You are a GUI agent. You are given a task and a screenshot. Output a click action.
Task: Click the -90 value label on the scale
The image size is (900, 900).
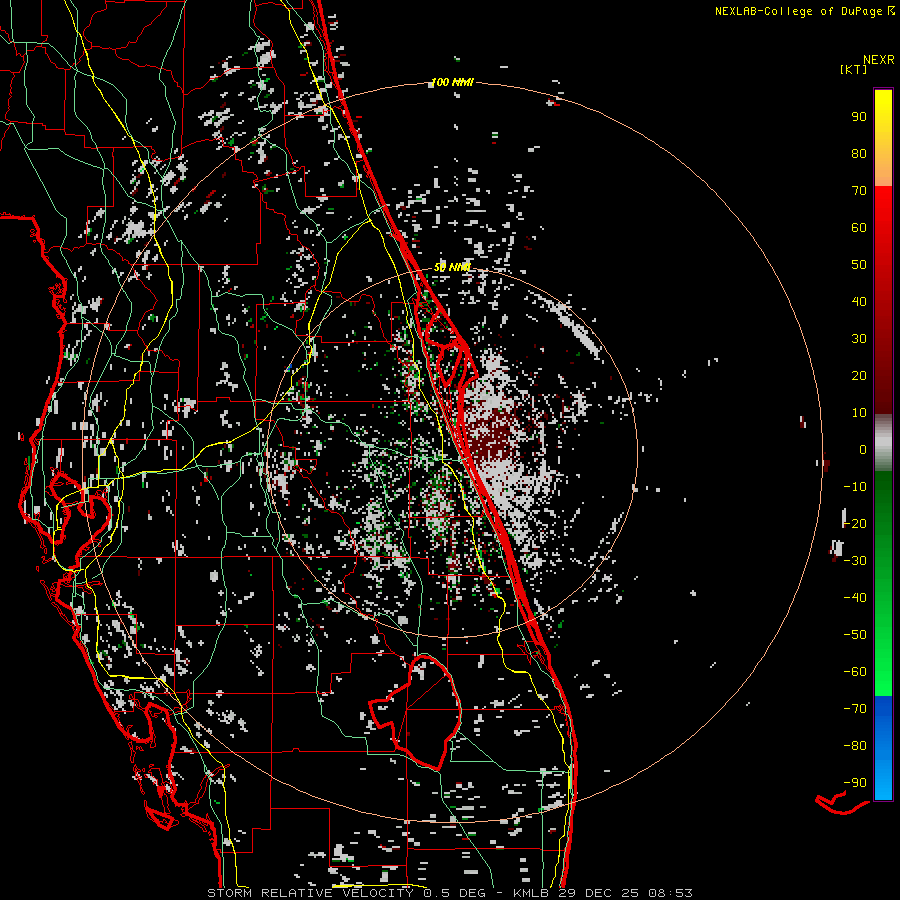click(854, 782)
